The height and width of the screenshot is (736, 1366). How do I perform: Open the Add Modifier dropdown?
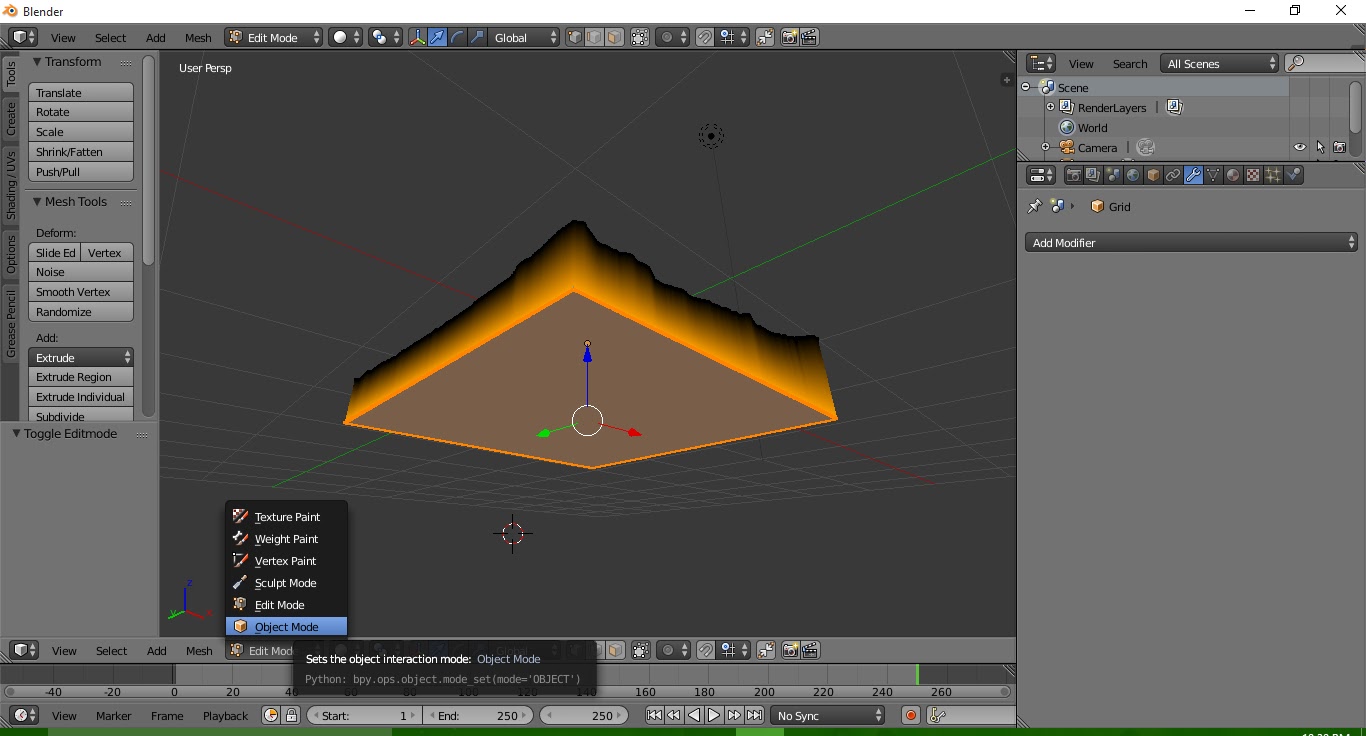(x=1190, y=242)
